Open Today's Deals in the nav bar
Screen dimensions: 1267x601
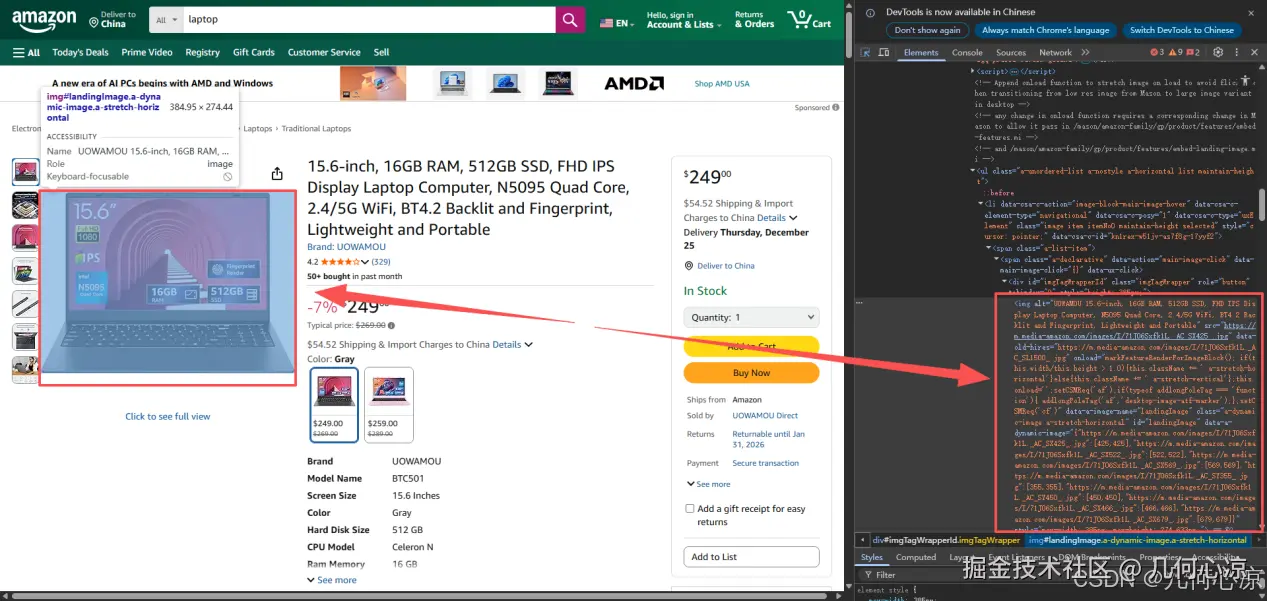point(80,52)
